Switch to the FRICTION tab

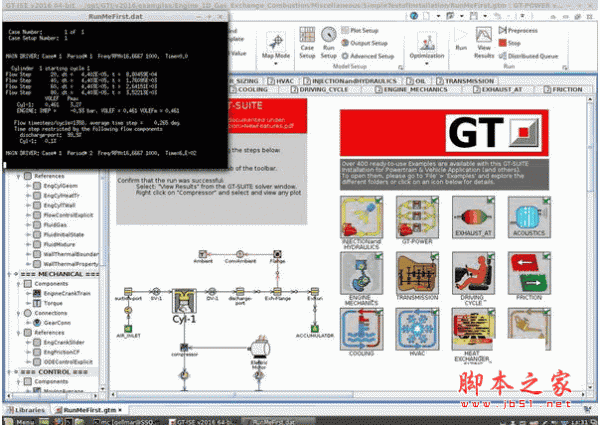point(563,90)
